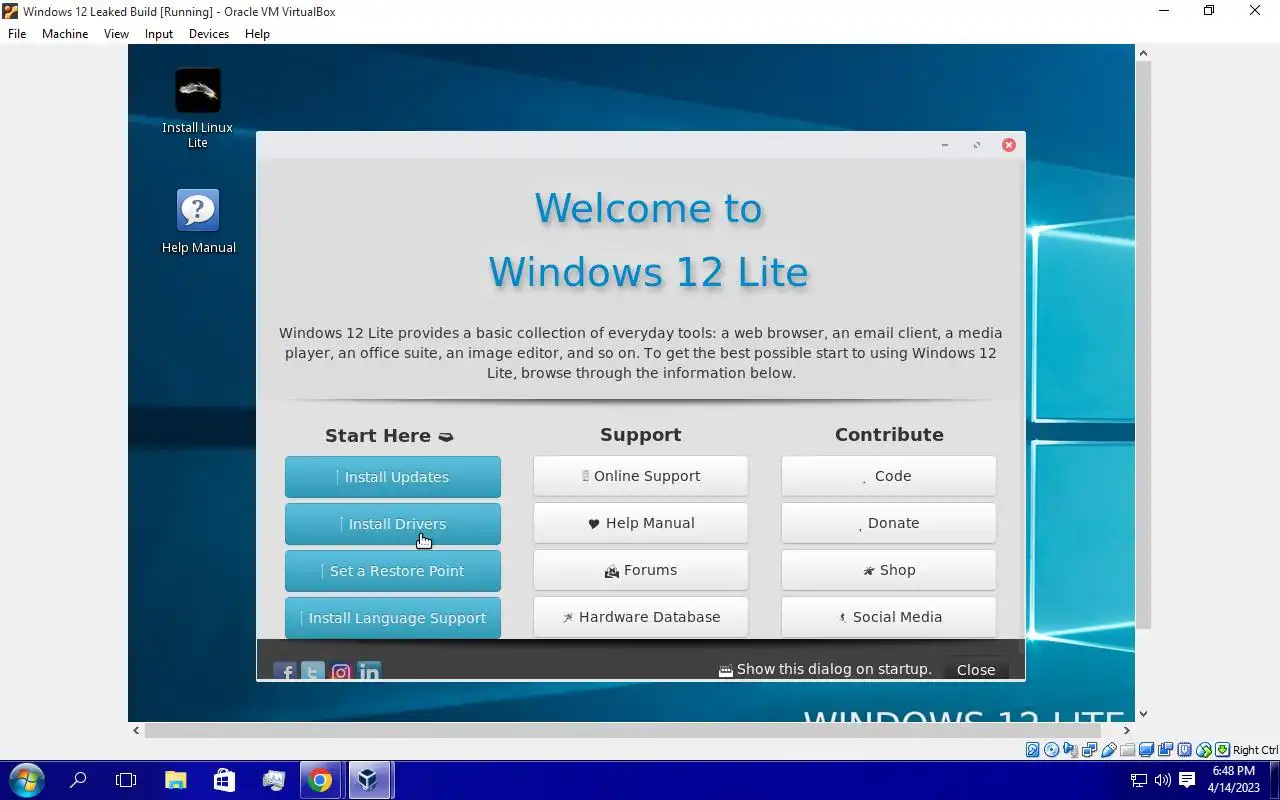
Task: Click Install Language Support button
Action: click(393, 618)
